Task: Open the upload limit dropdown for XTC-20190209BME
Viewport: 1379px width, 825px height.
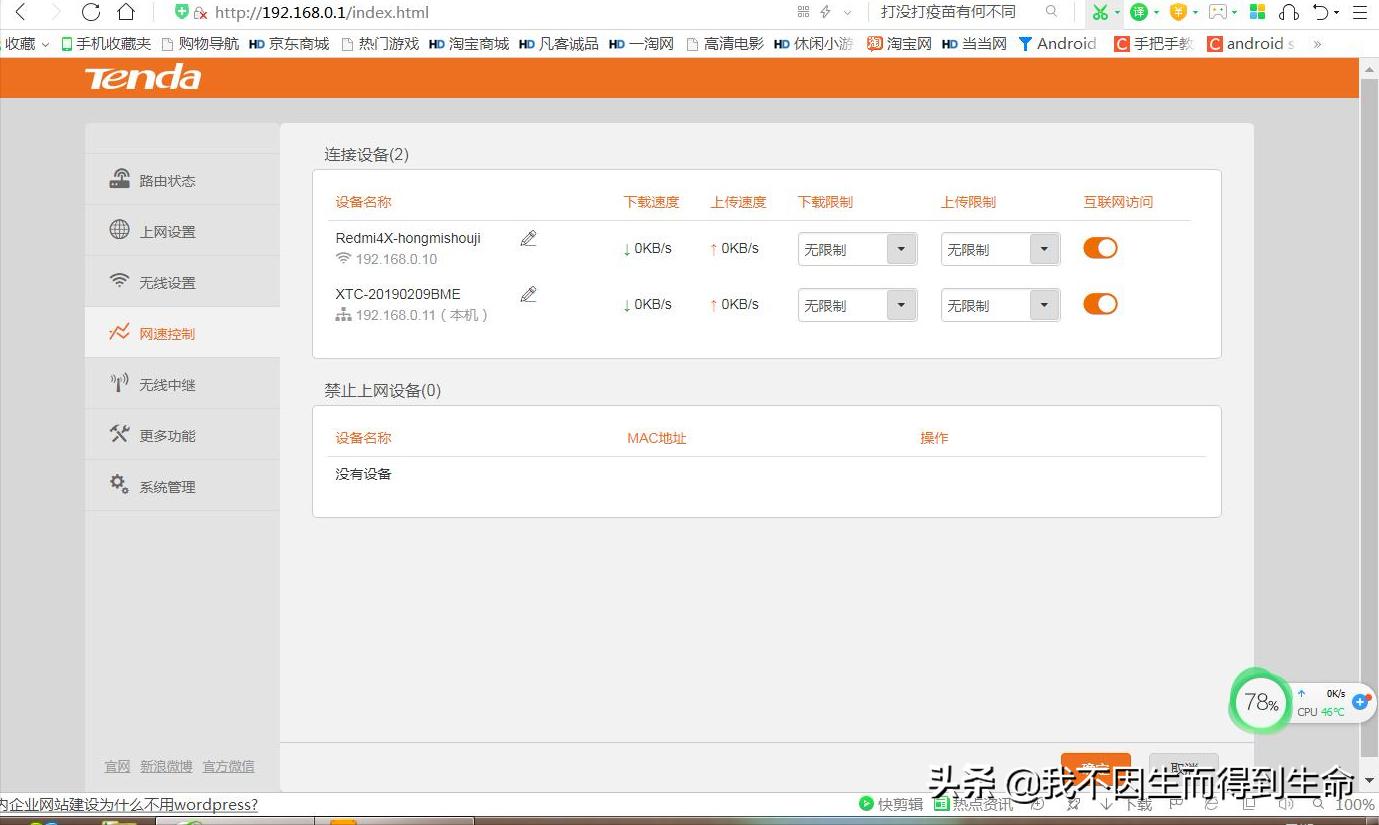Action: [x=1044, y=304]
